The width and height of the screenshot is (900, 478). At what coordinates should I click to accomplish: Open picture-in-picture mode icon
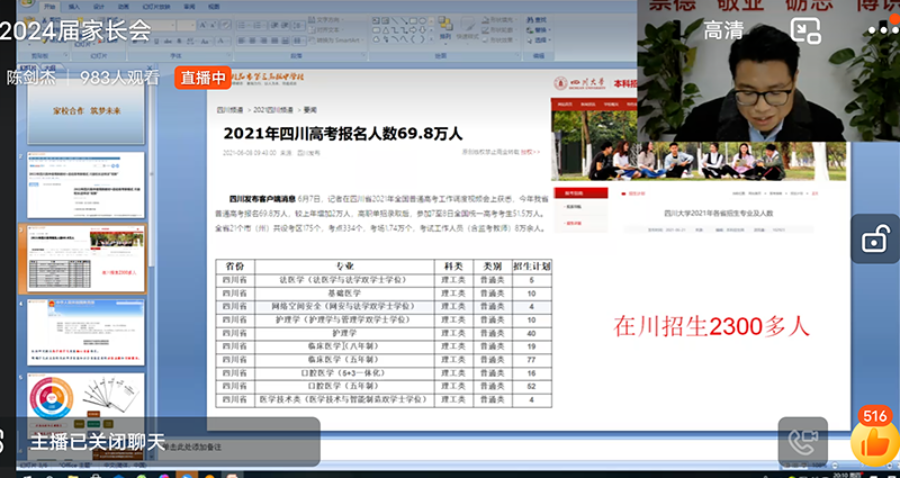(x=805, y=30)
